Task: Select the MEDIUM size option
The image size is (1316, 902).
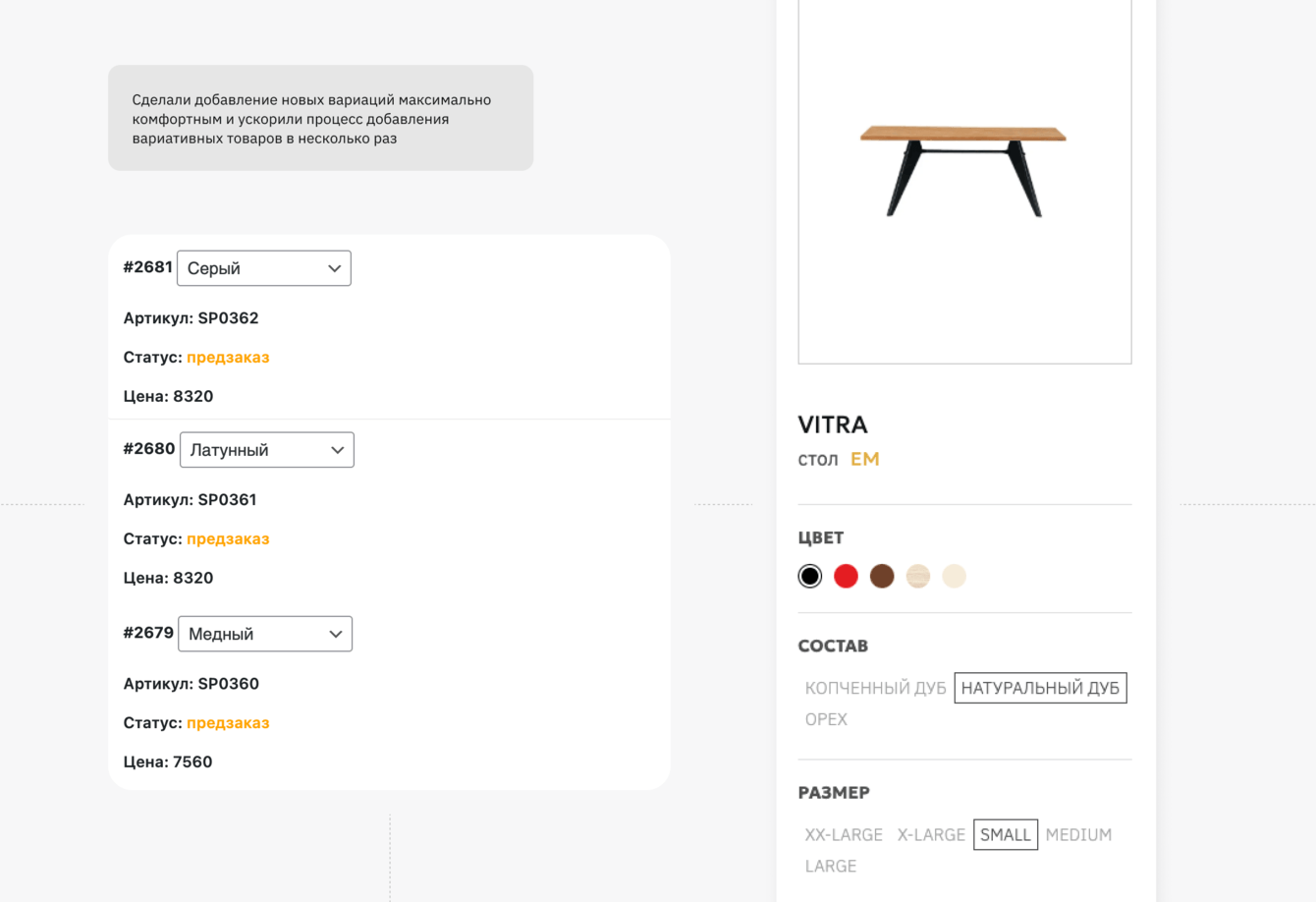Action: [x=1078, y=834]
